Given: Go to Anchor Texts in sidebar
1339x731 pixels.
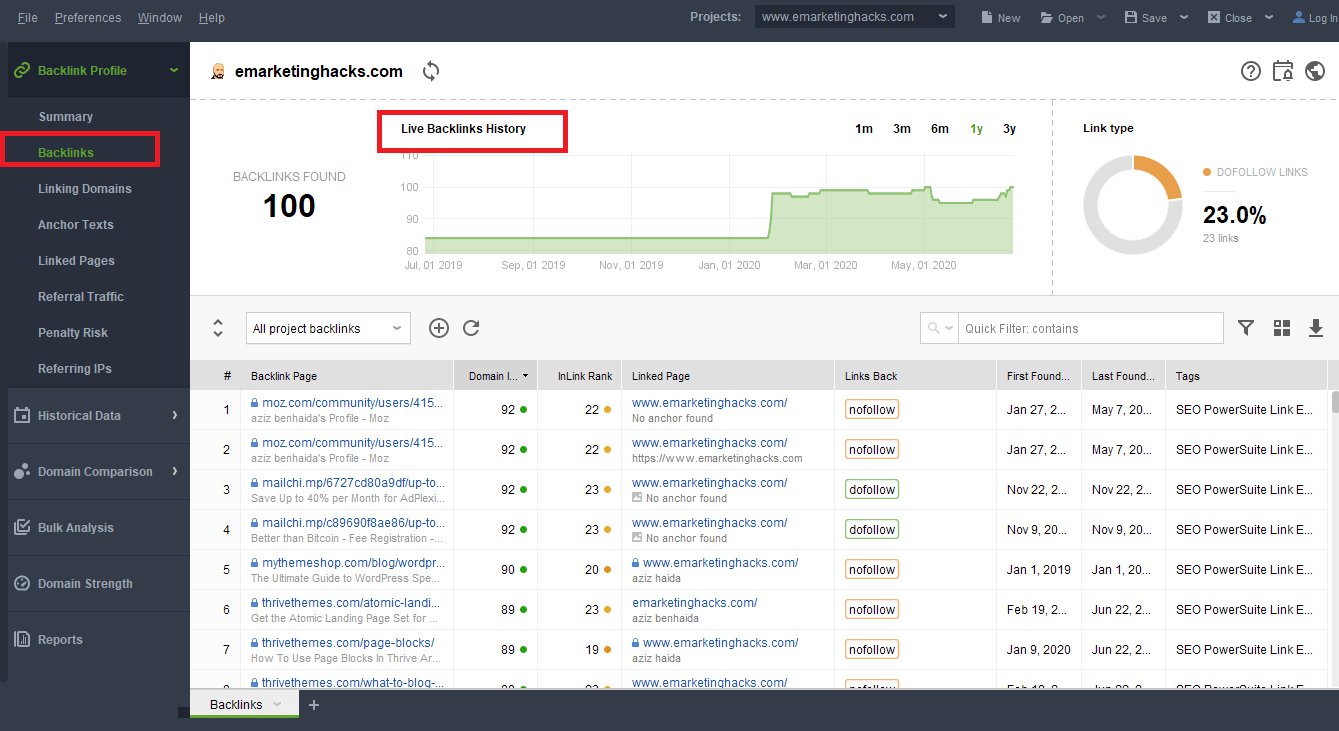Looking at the screenshot, I should coord(76,225).
